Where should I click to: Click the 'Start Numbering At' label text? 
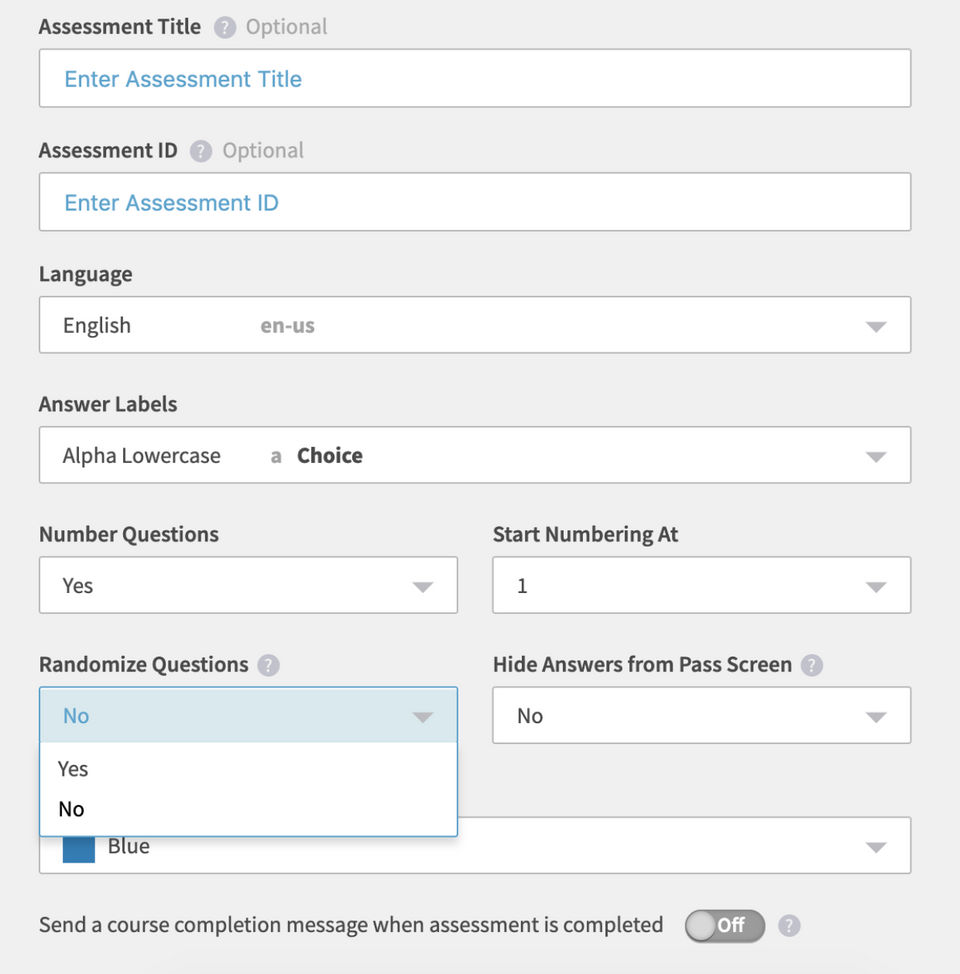point(585,534)
